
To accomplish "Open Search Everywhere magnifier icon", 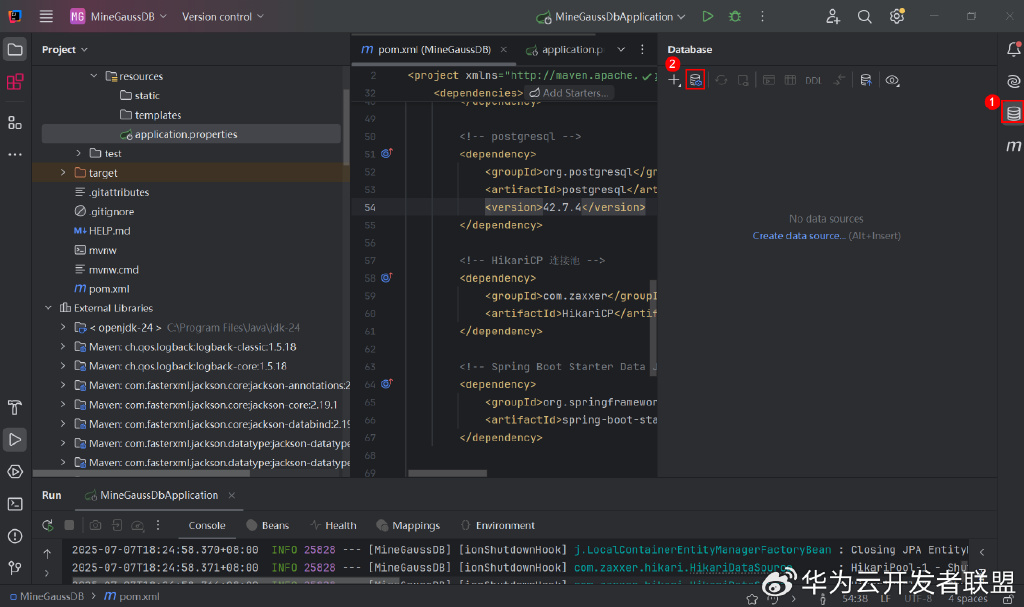I will click(x=865, y=16).
